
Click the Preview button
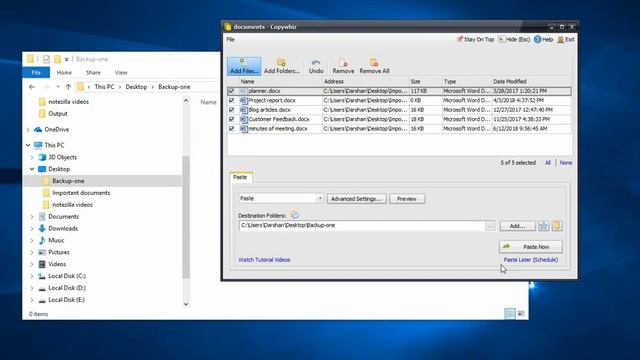point(407,199)
